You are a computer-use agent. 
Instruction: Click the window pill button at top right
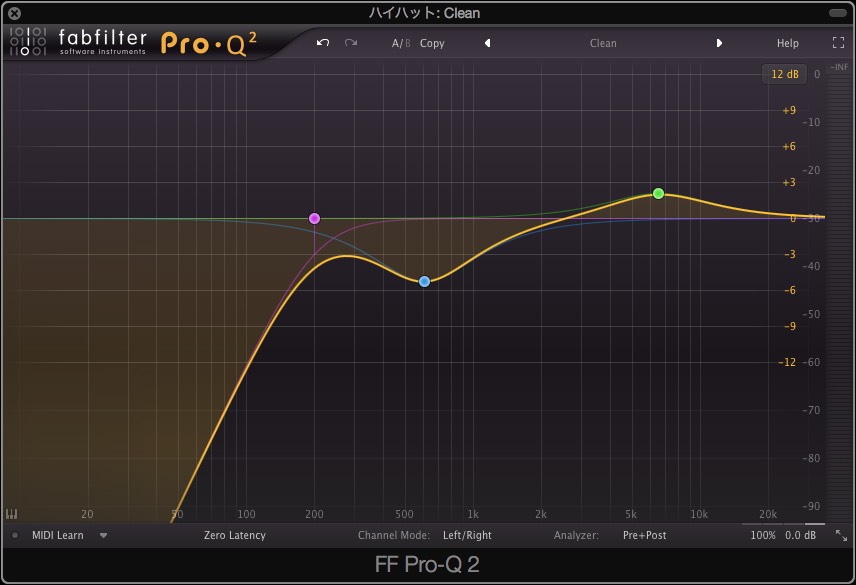[837, 13]
